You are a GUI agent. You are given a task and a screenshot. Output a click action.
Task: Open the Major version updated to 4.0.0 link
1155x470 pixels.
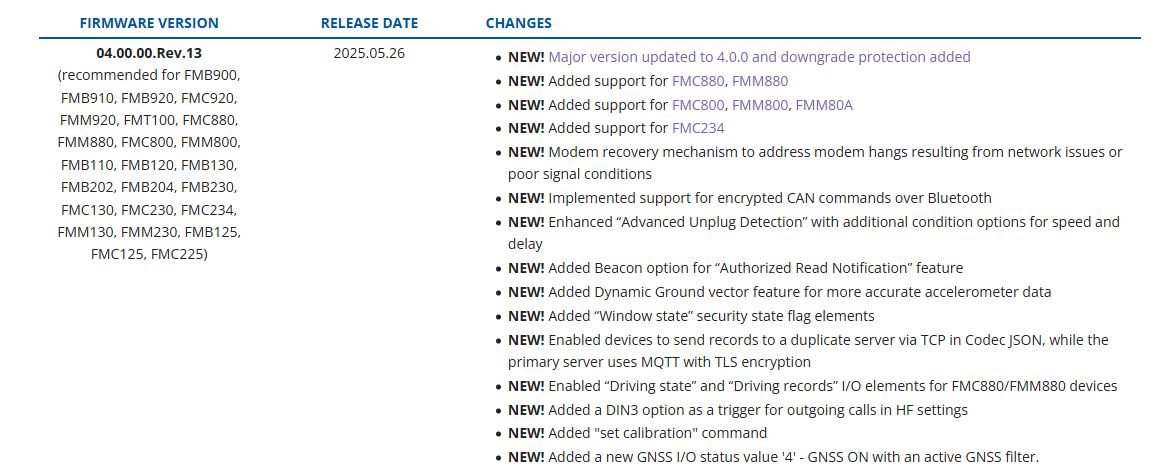(759, 57)
